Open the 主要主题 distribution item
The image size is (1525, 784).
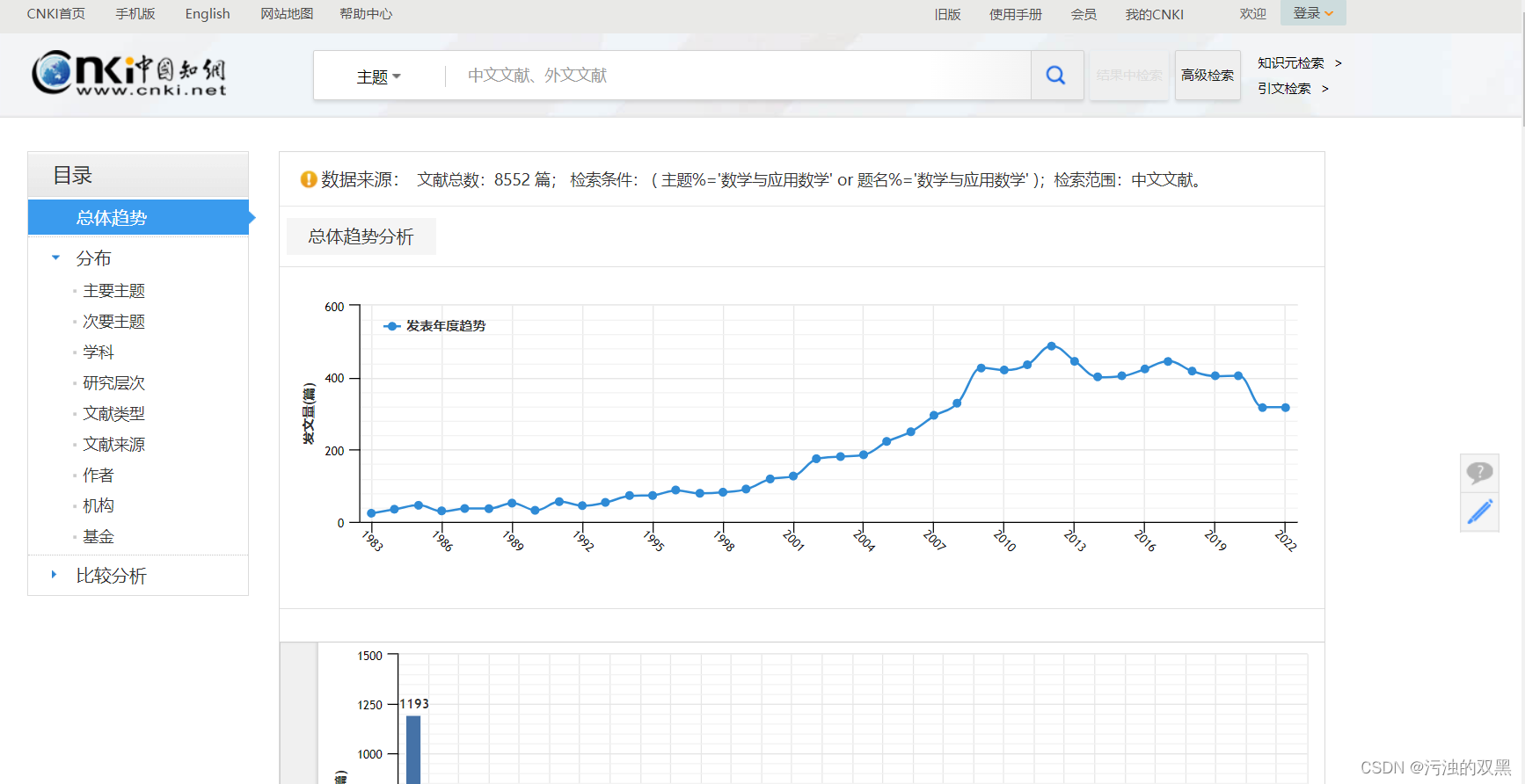pos(113,290)
